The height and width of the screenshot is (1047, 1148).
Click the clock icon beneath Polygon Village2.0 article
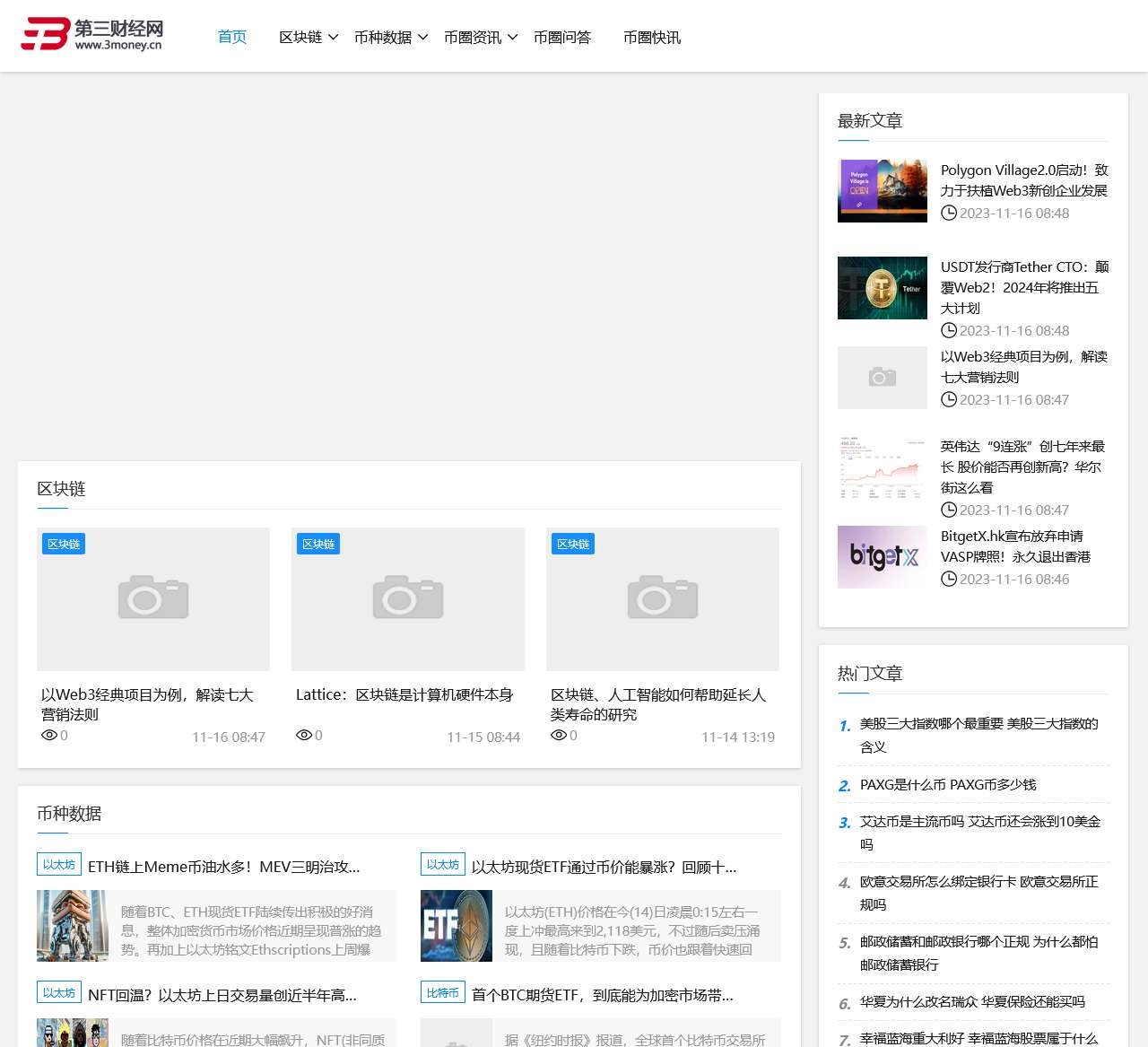point(949,214)
